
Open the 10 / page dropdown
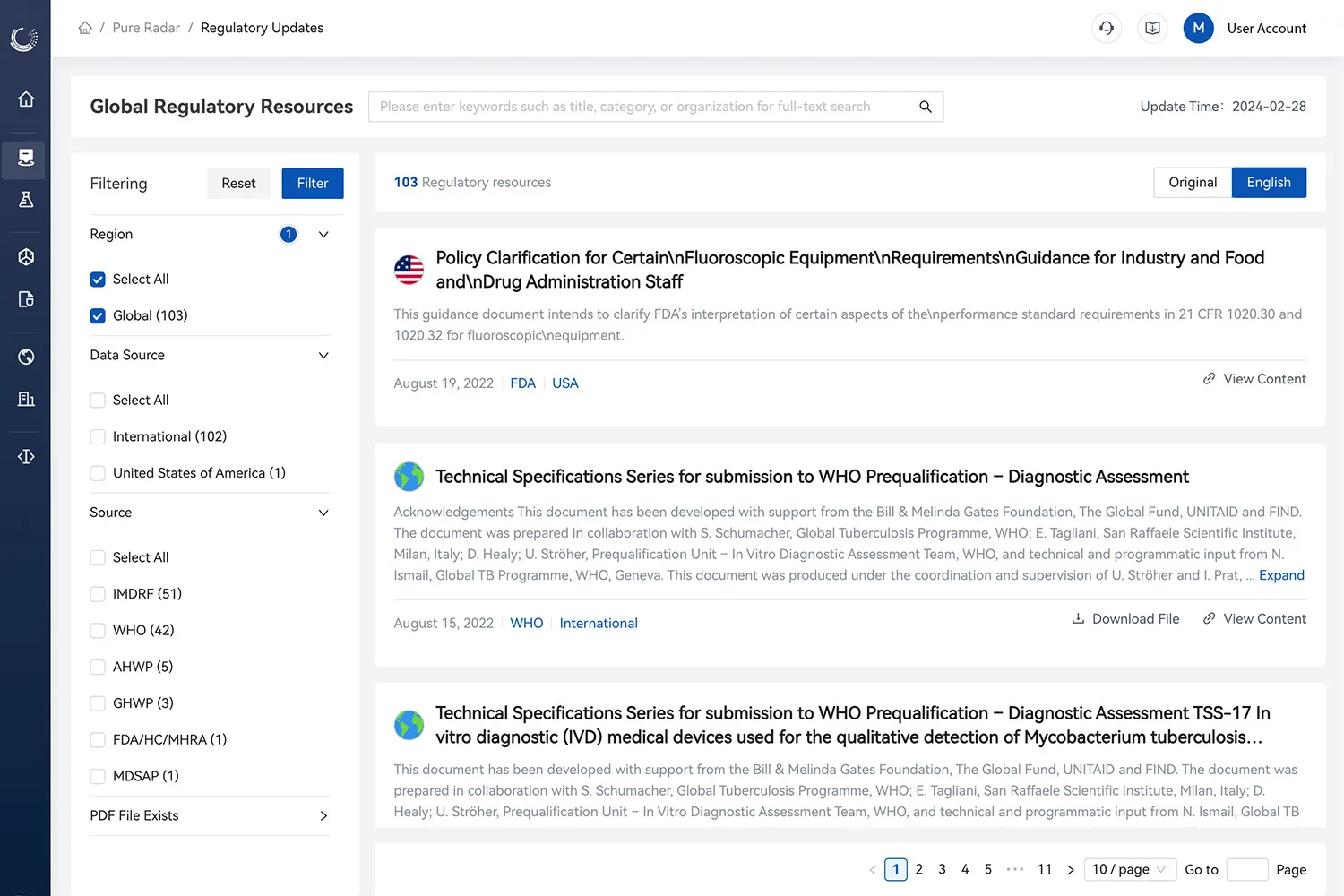(1129, 869)
